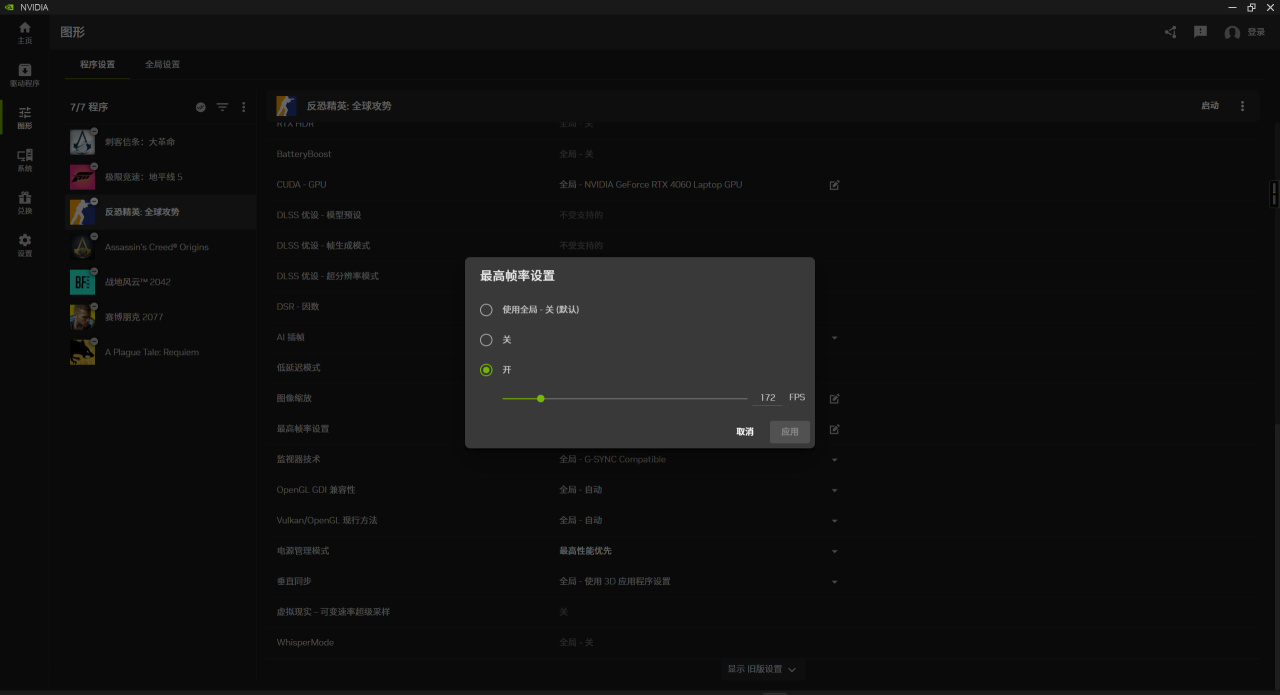
Task: Open the 主页 home page in sidebar
Action: pyautogui.click(x=25, y=32)
